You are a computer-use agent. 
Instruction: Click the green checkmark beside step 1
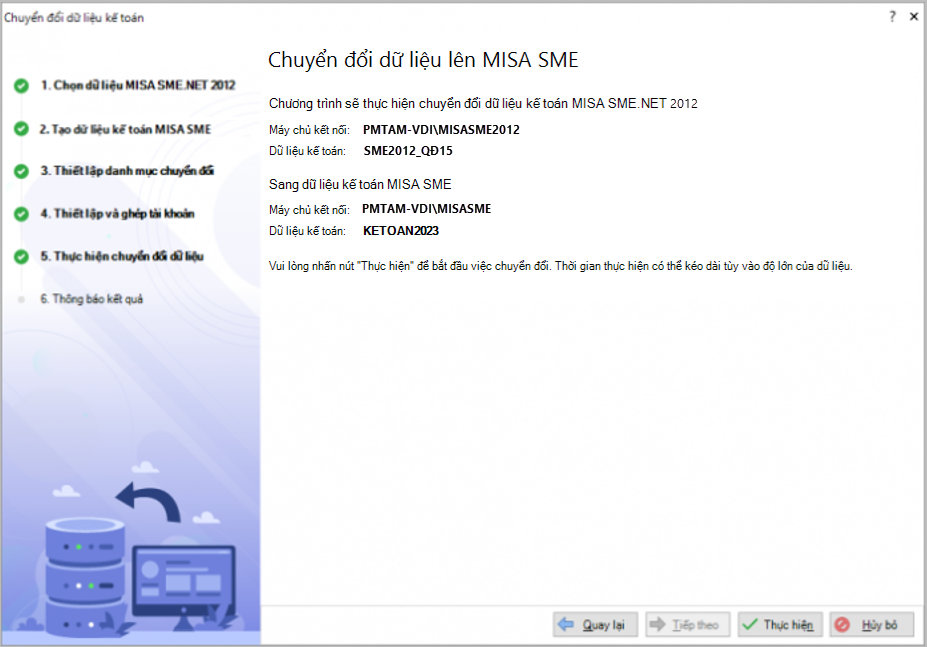pos(21,86)
